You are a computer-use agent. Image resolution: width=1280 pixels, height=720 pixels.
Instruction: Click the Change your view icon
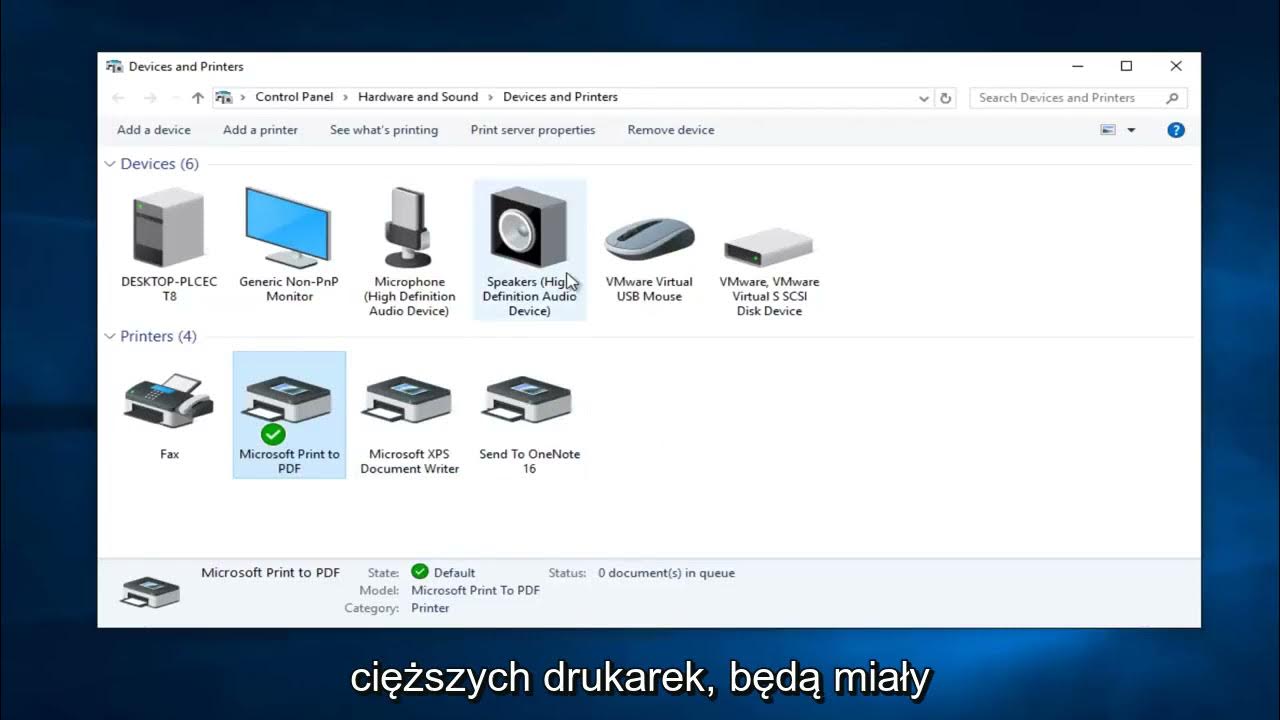1108,130
